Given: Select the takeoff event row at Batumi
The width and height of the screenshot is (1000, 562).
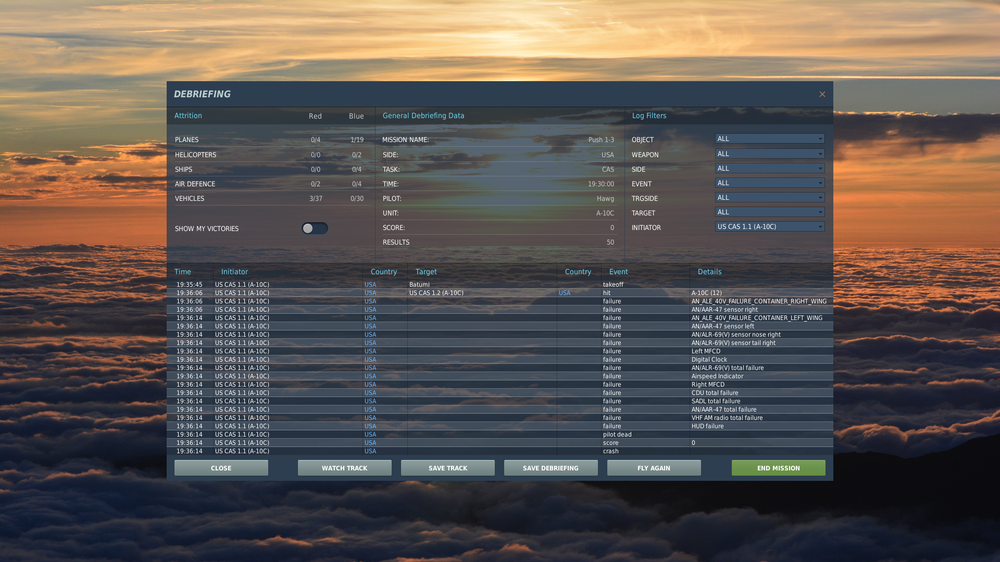Looking at the screenshot, I should point(501,285).
